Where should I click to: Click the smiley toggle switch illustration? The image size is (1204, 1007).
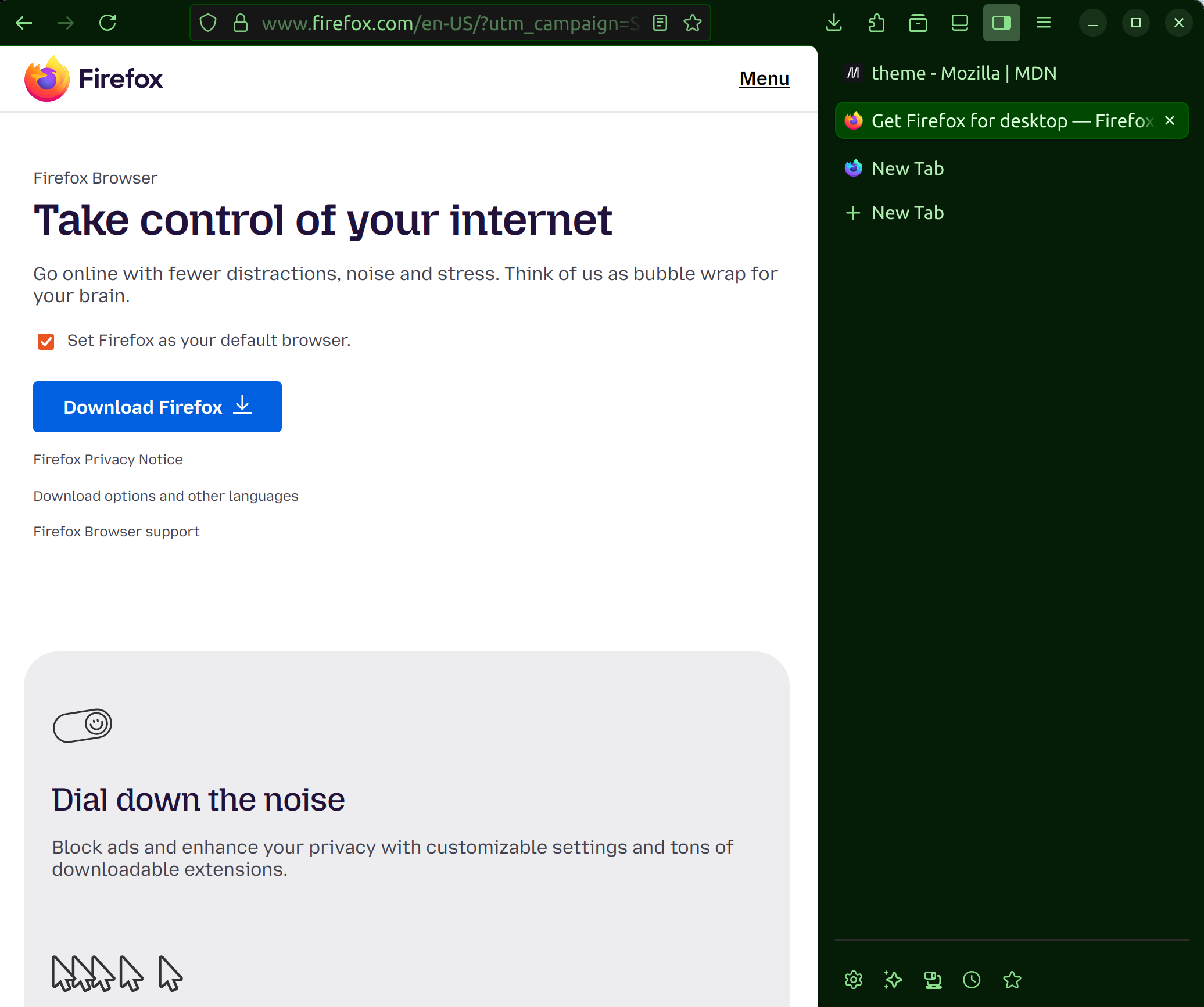[x=83, y=725]
